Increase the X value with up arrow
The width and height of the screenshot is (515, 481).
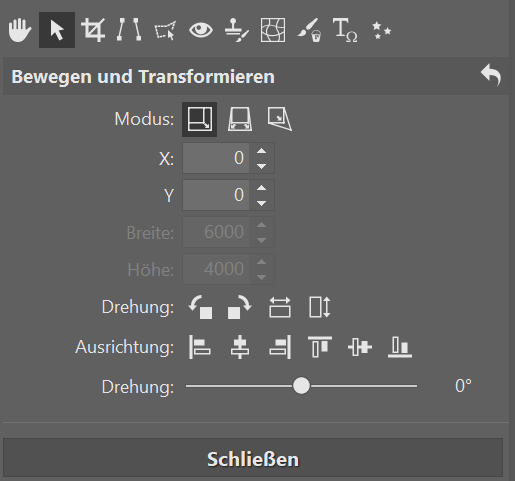261,151
